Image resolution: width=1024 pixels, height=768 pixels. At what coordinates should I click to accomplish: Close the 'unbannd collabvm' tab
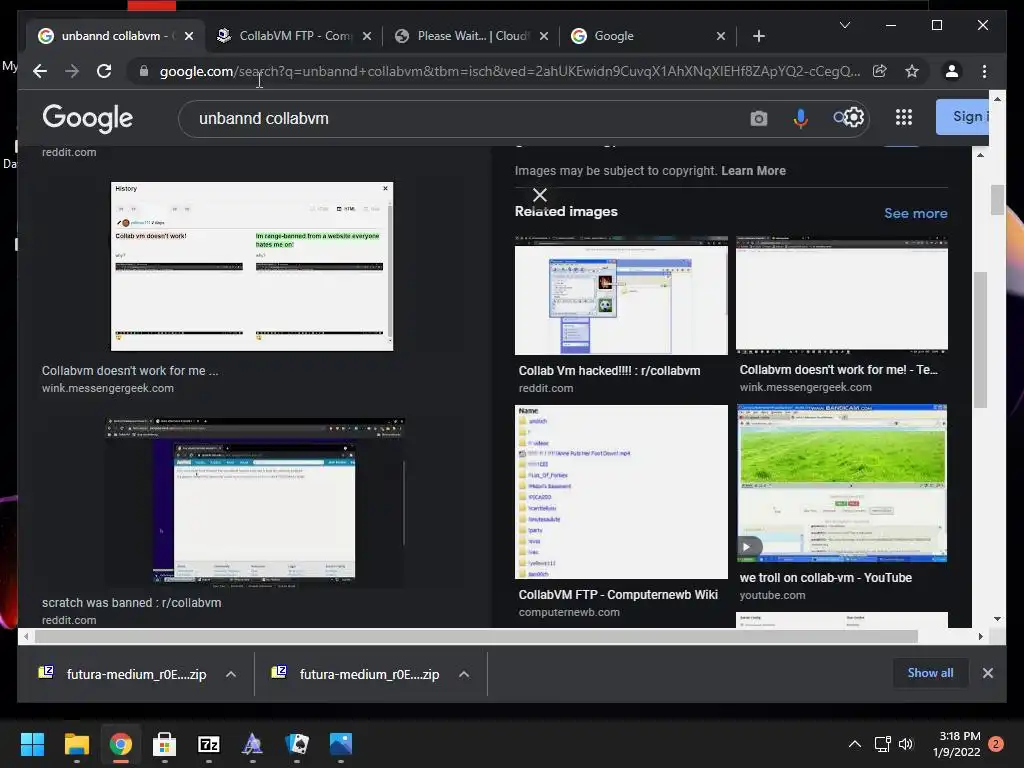(189, 36)
